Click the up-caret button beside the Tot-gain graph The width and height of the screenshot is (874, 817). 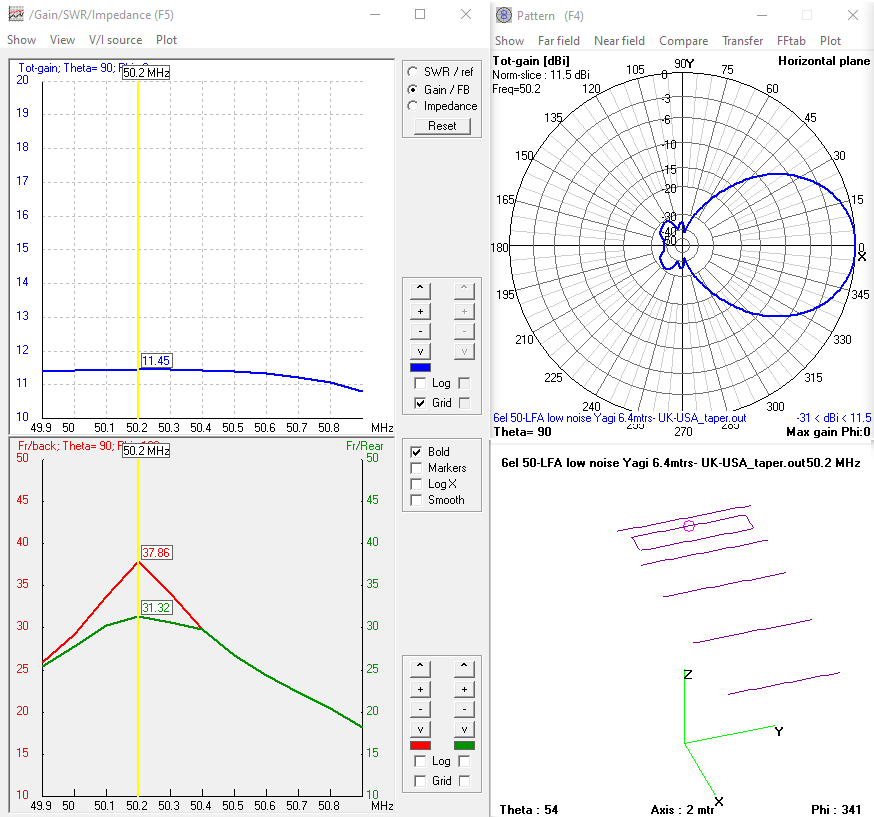(420, 291)
